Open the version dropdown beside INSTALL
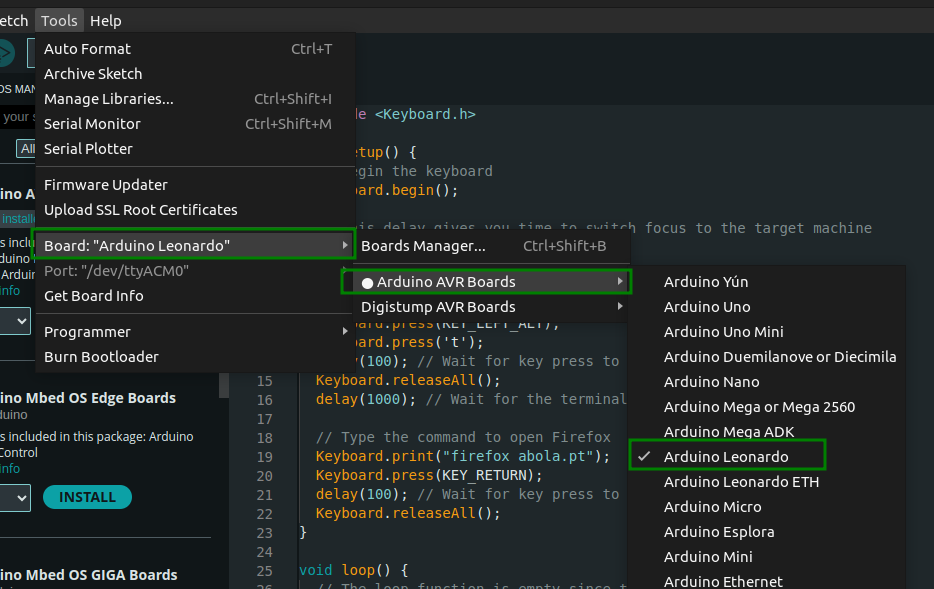The height and width of the screenshot is (589, 934). [x=14, y=497]
